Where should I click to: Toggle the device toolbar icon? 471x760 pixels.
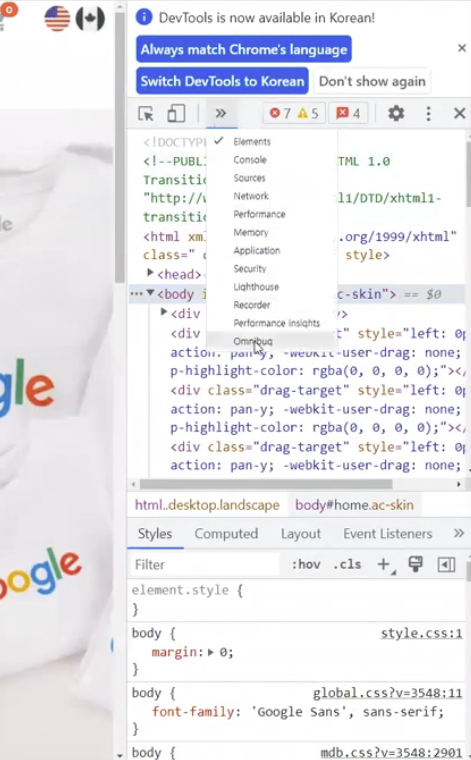pyautogui.click(x=176, y=113)
